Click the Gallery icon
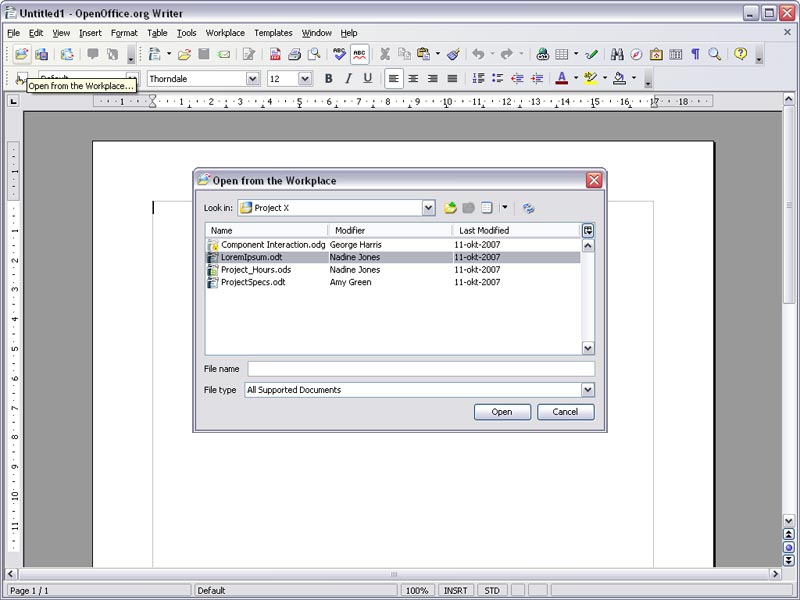This screenshot has width=800, height=600. tap(656, 54)
